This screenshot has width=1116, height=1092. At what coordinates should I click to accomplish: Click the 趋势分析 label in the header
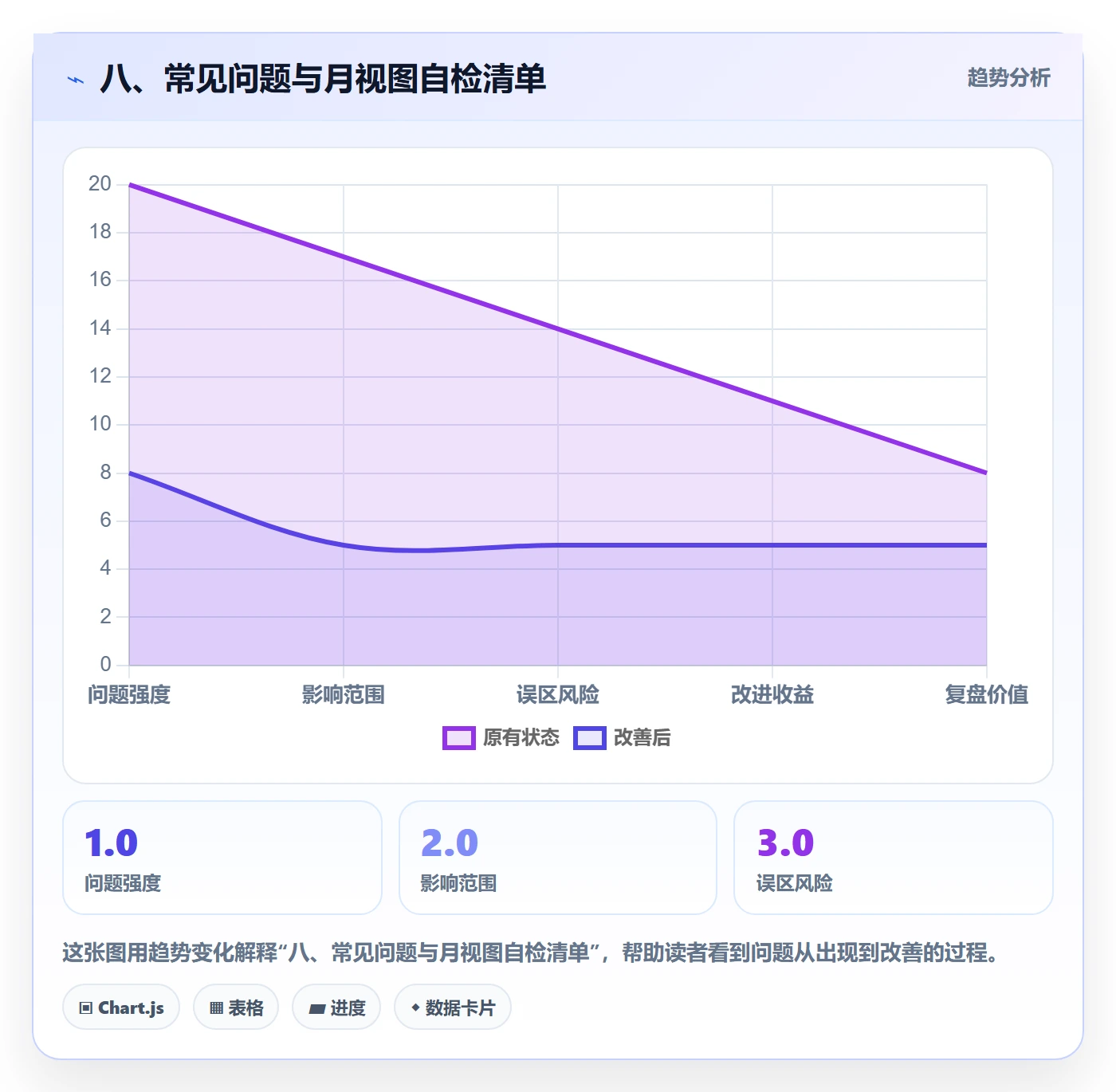[1008, 78]
